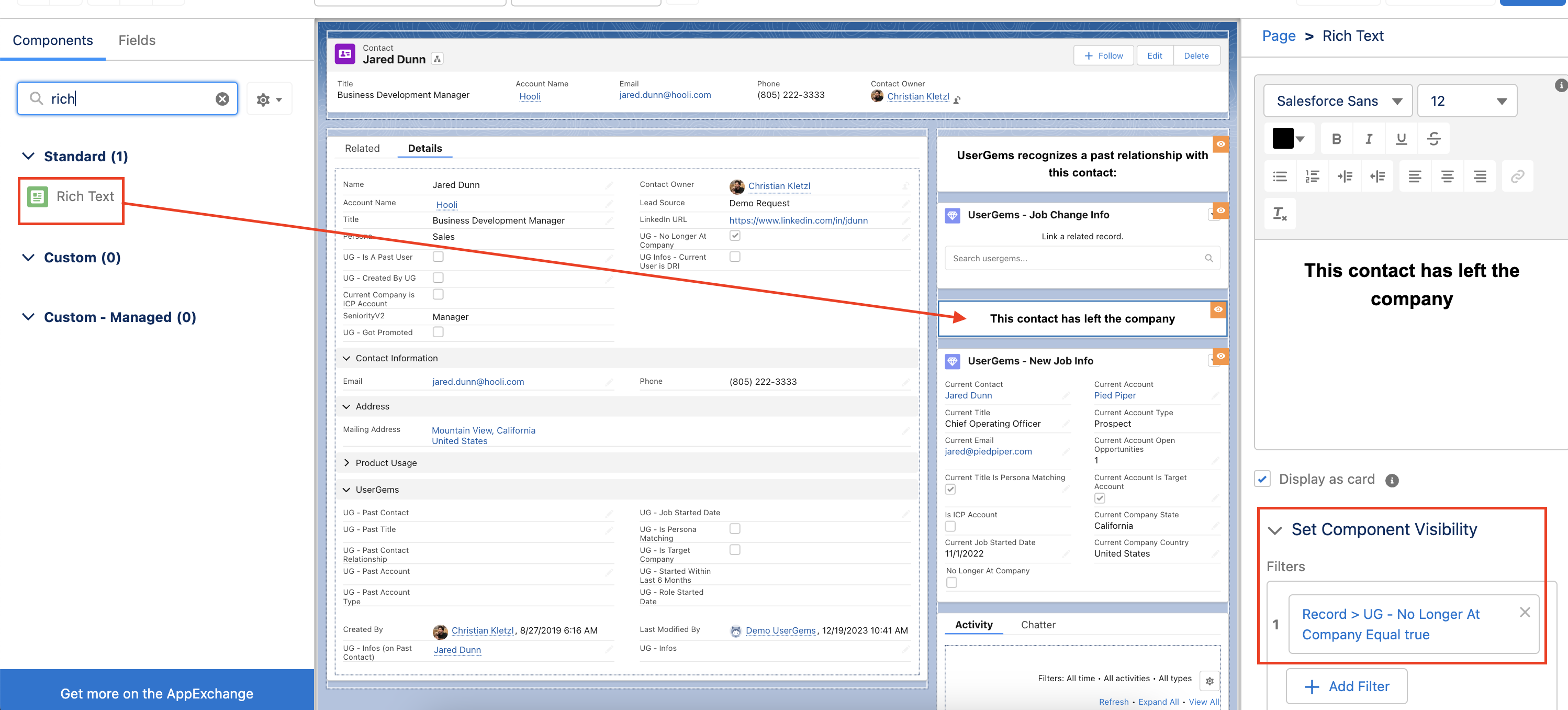The image size is (1568, 710).
Task: Open the Related tab
Action: 362,148
